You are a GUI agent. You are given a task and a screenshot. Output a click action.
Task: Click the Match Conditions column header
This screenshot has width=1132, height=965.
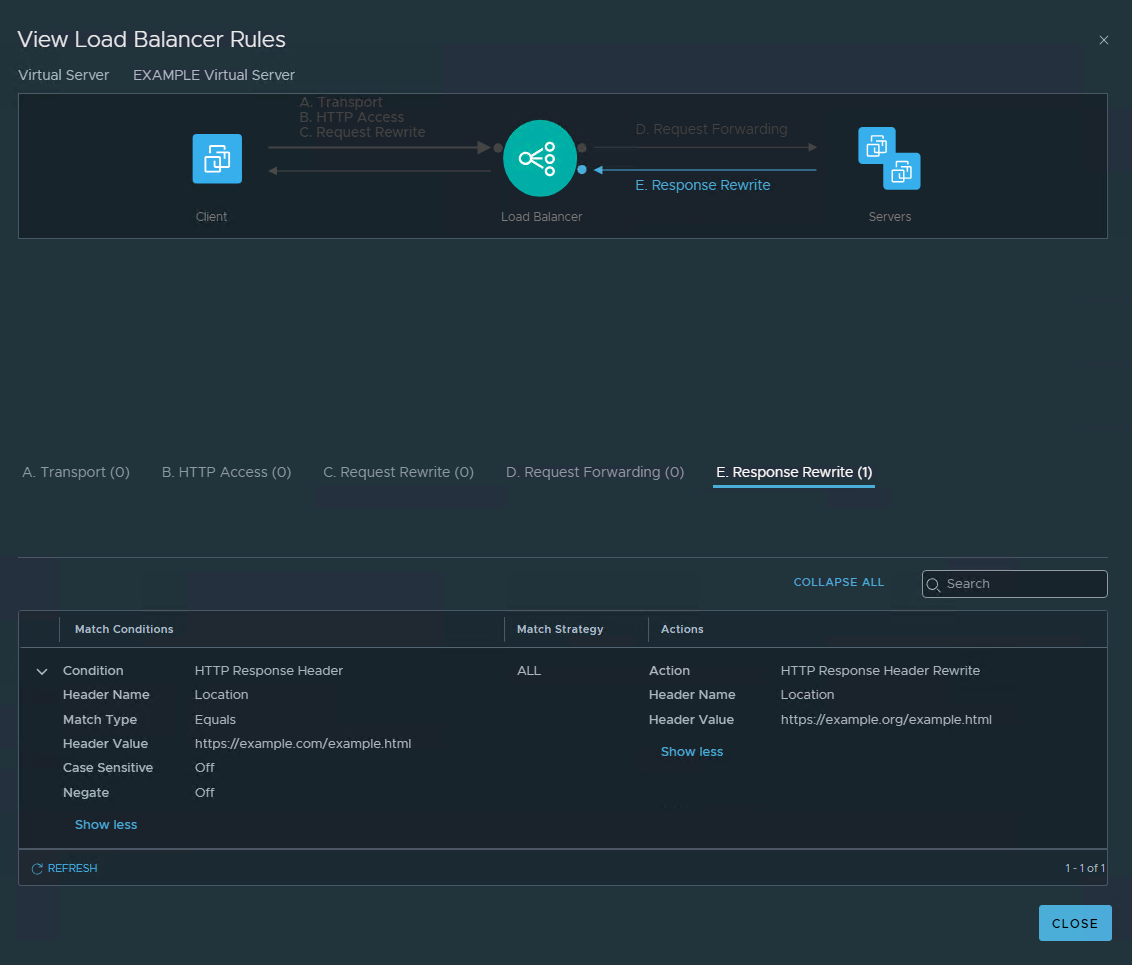click(x=124, y=629)
